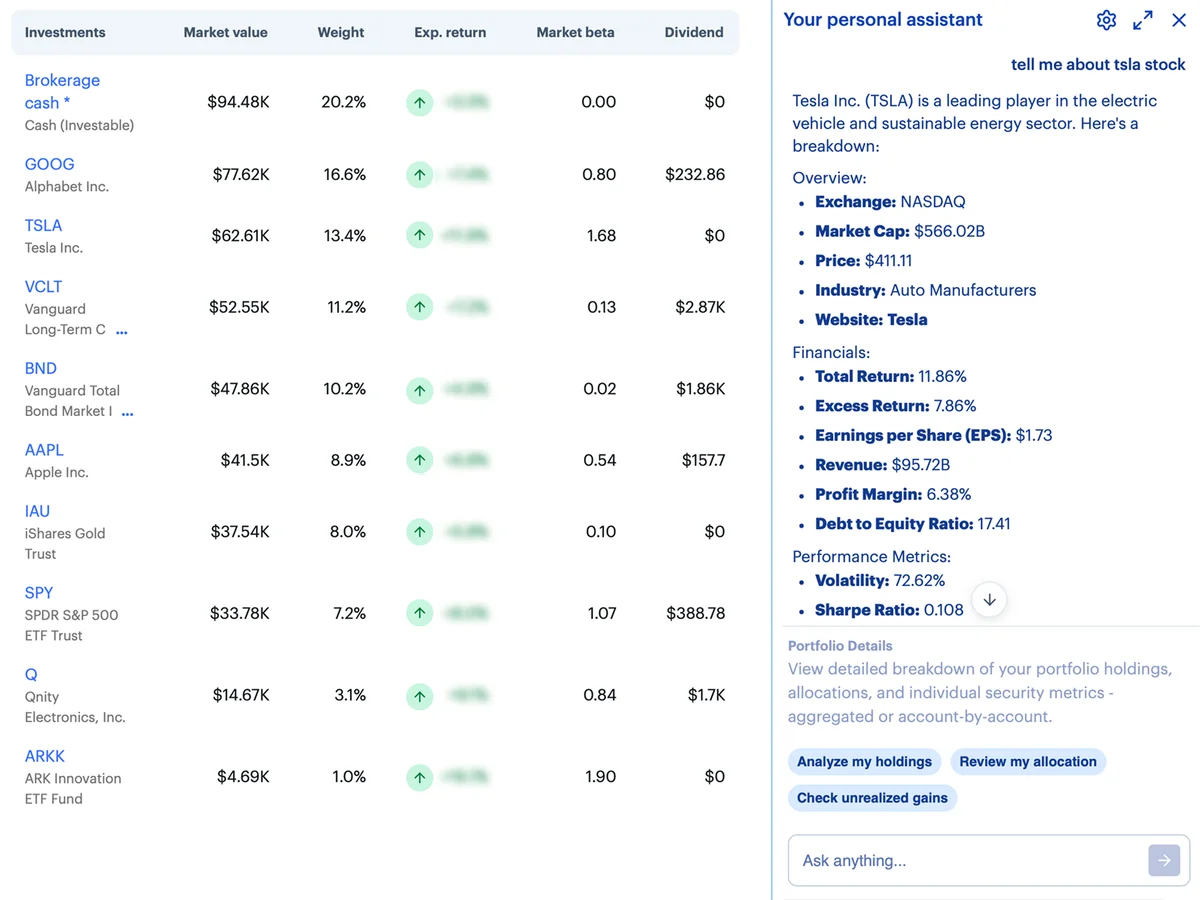Click the Check unrealized gains button
Screen dimensions: 1200x900
tap(872, 798)
